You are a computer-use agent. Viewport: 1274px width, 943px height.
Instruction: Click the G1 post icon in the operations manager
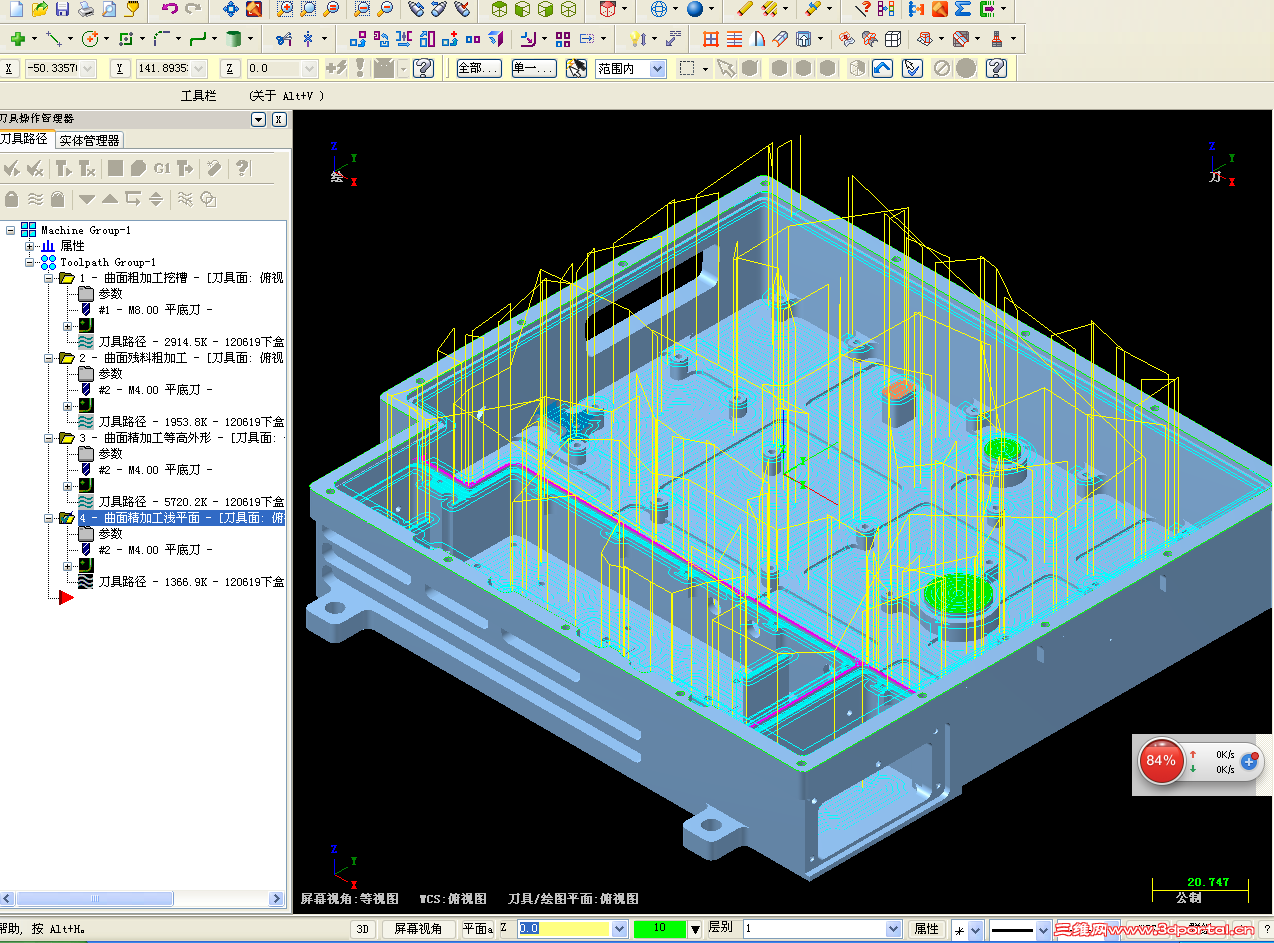coord(162,168)
